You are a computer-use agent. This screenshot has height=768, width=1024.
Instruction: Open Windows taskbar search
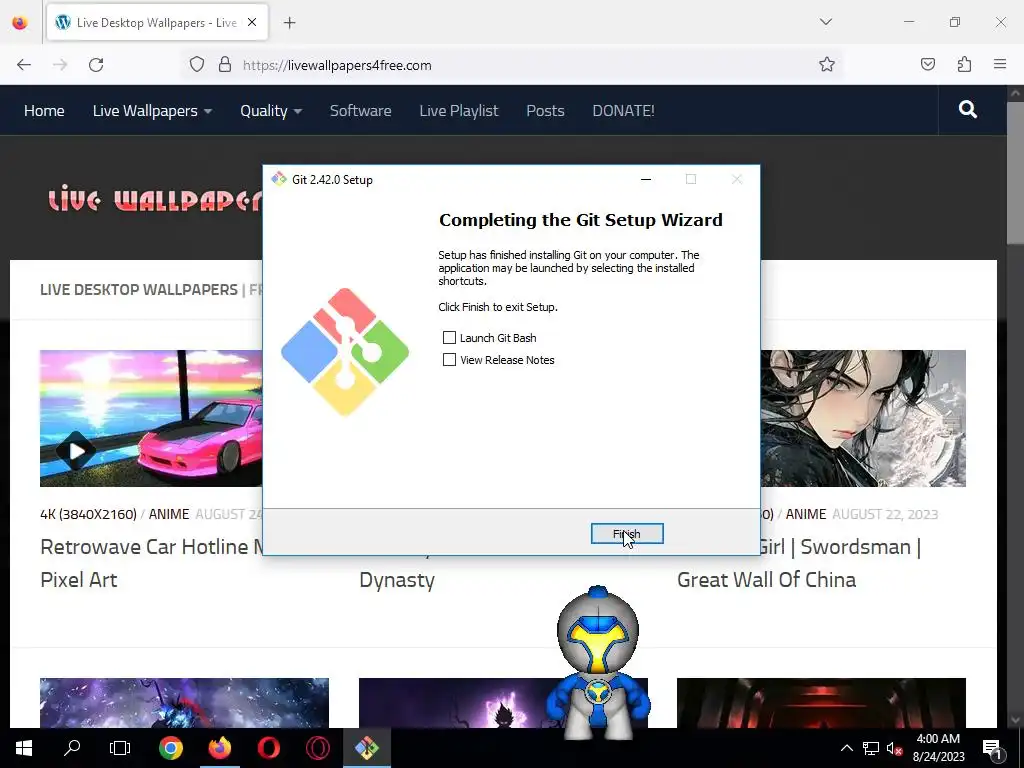pyautogui.click(x=72, y=748)
